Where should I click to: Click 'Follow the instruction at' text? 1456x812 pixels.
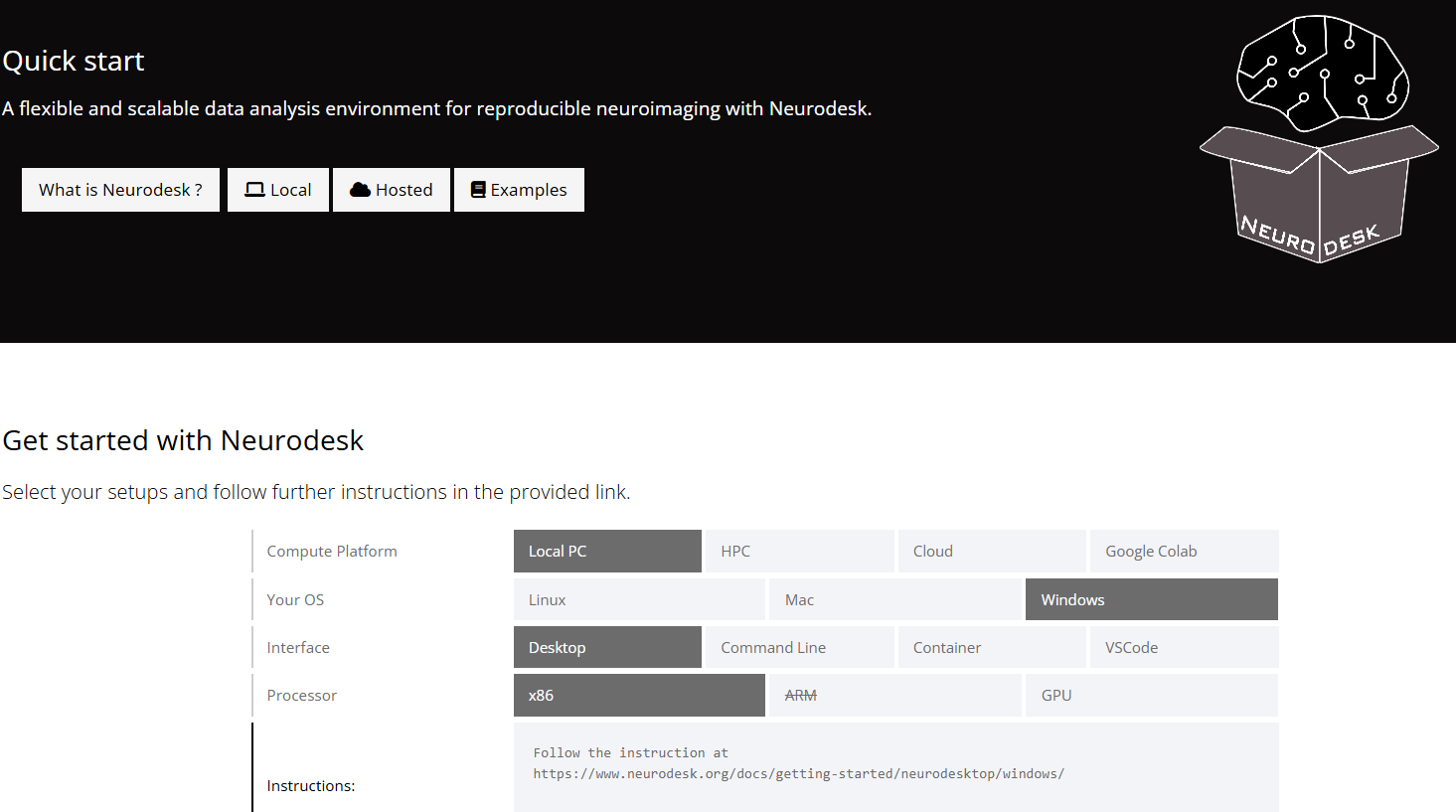(630, 752)
